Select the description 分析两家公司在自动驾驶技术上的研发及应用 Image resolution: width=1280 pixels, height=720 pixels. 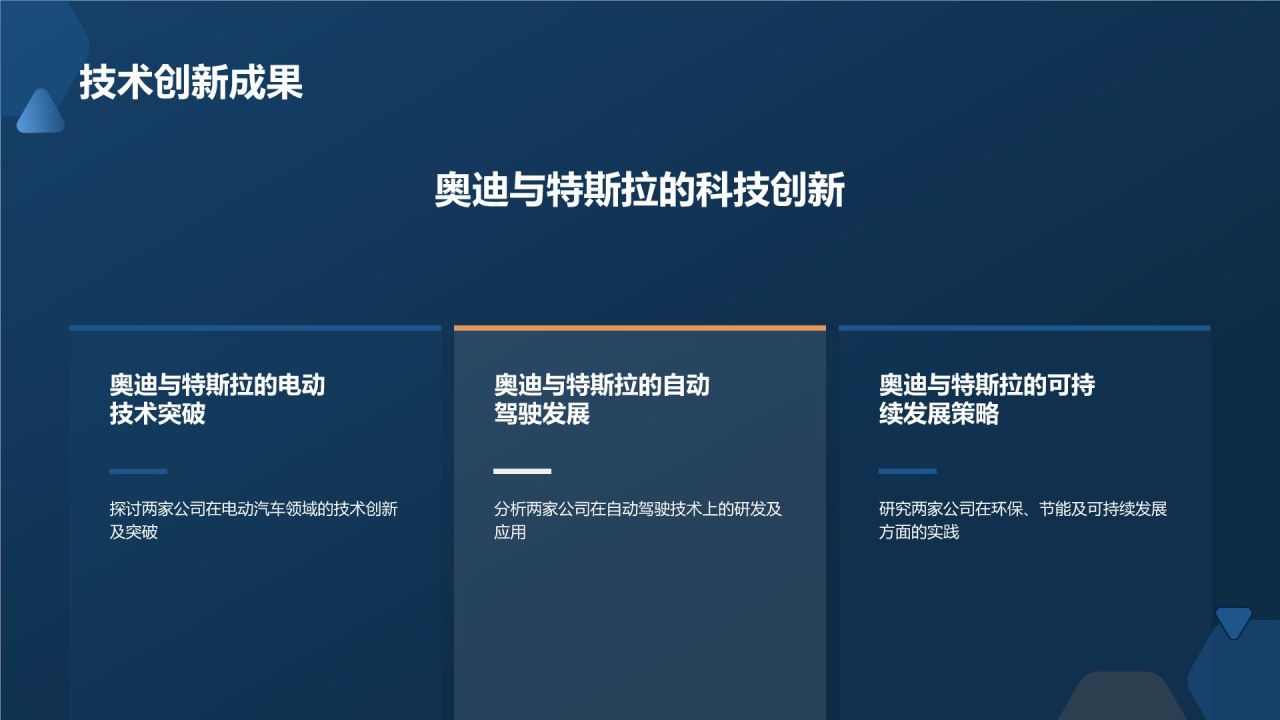[x=638, y=520]
